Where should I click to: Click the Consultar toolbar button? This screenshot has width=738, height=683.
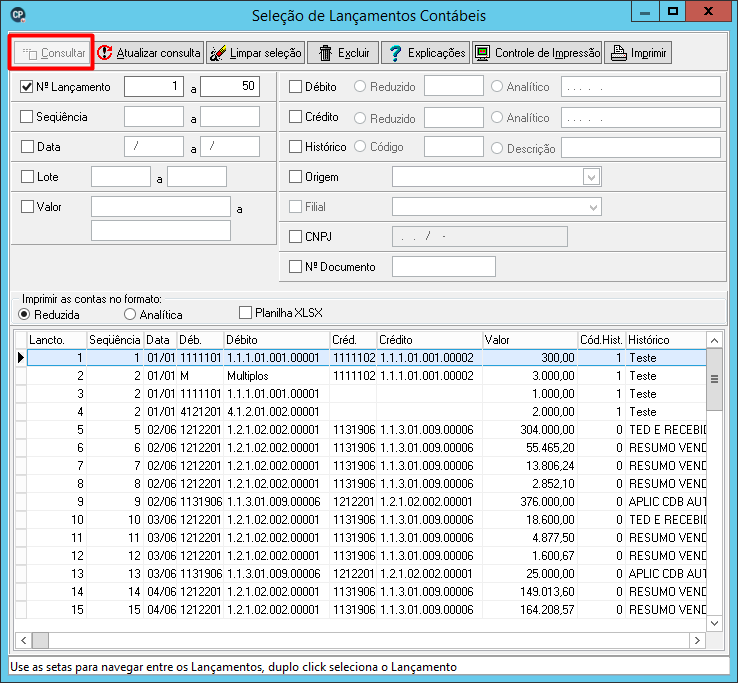click(x=51, y=53)
